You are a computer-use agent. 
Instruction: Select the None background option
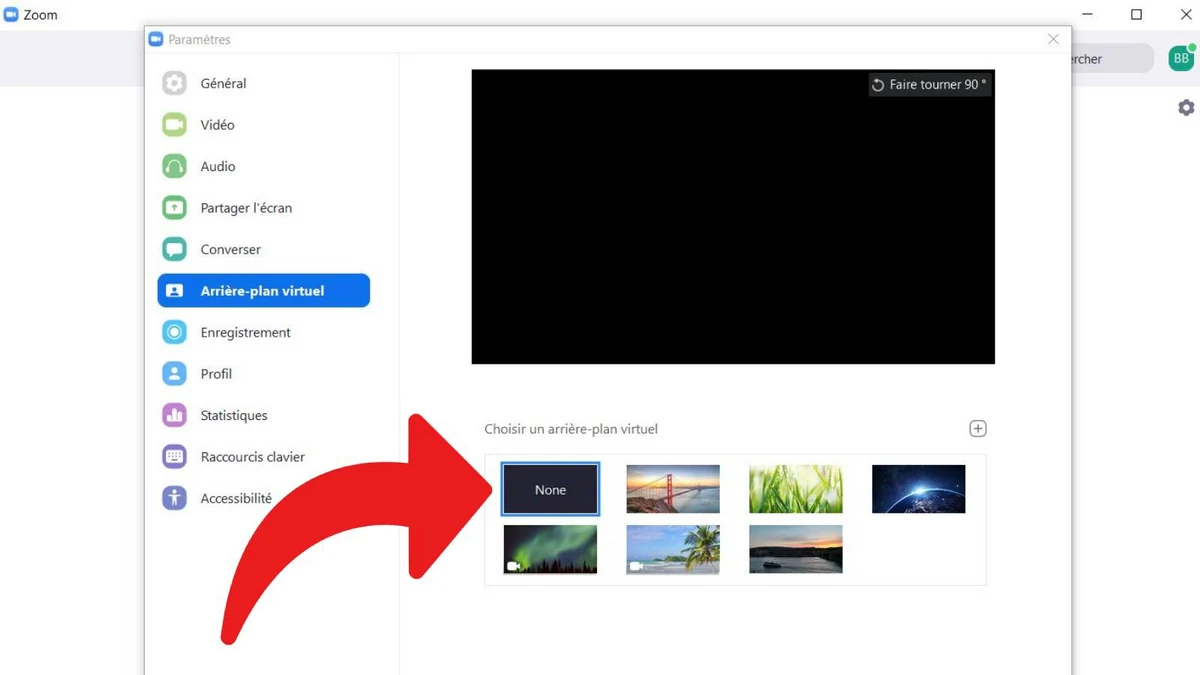550,489
